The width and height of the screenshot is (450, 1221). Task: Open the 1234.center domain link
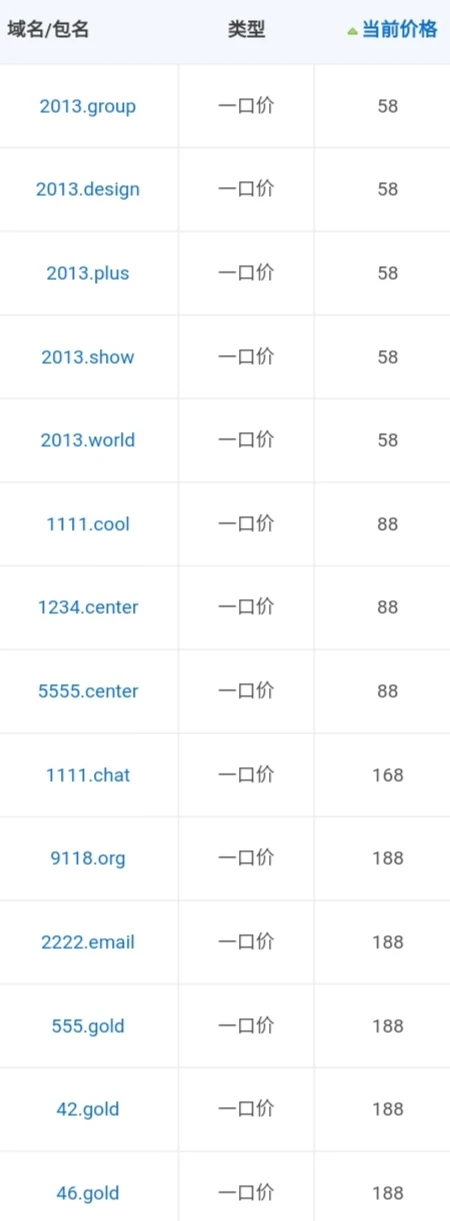coord(88,607)
